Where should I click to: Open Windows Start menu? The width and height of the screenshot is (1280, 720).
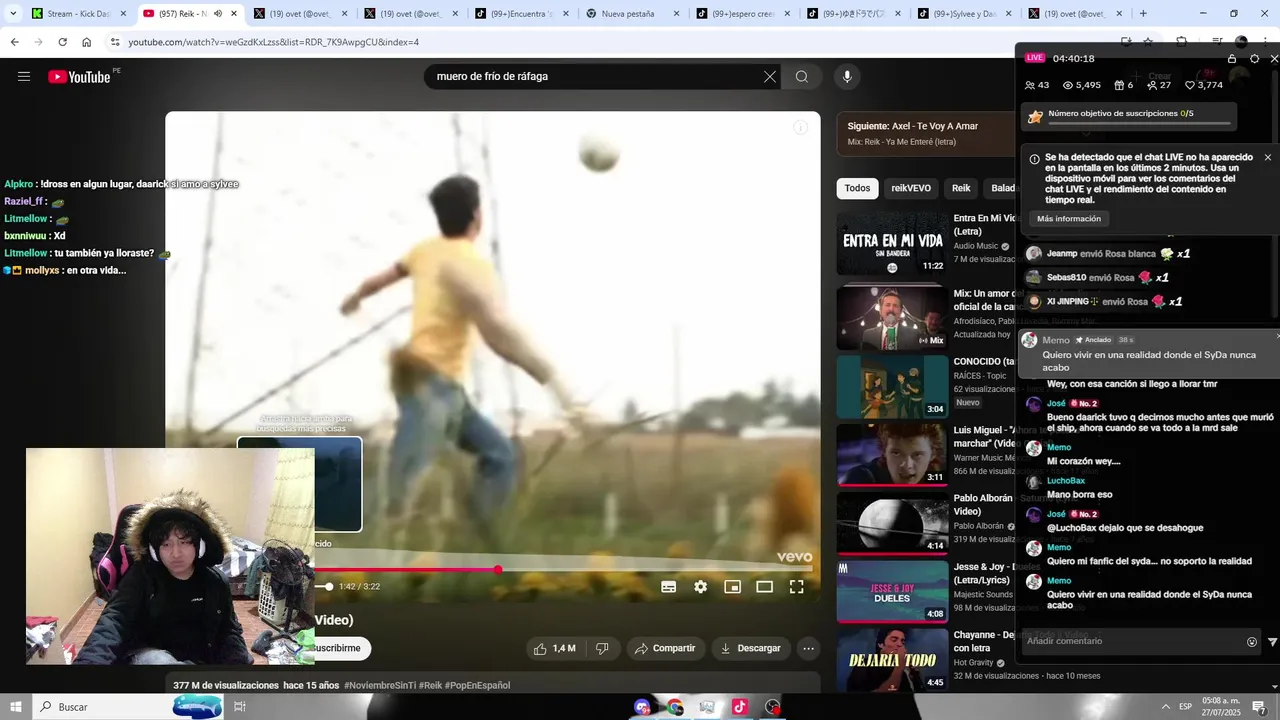[16, 707]
